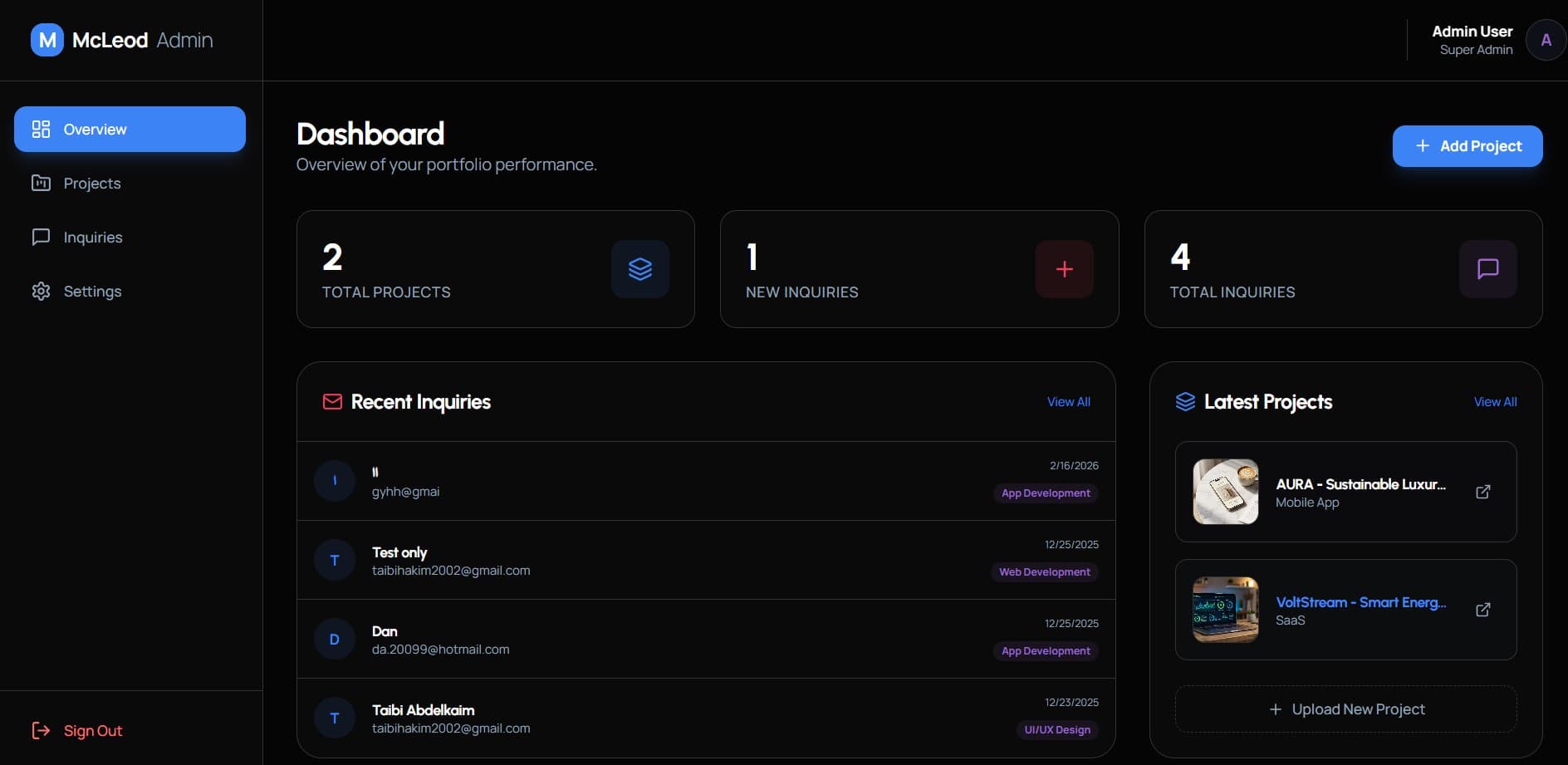
Task: View all Latest Projects
Action: coord(1495,402)
